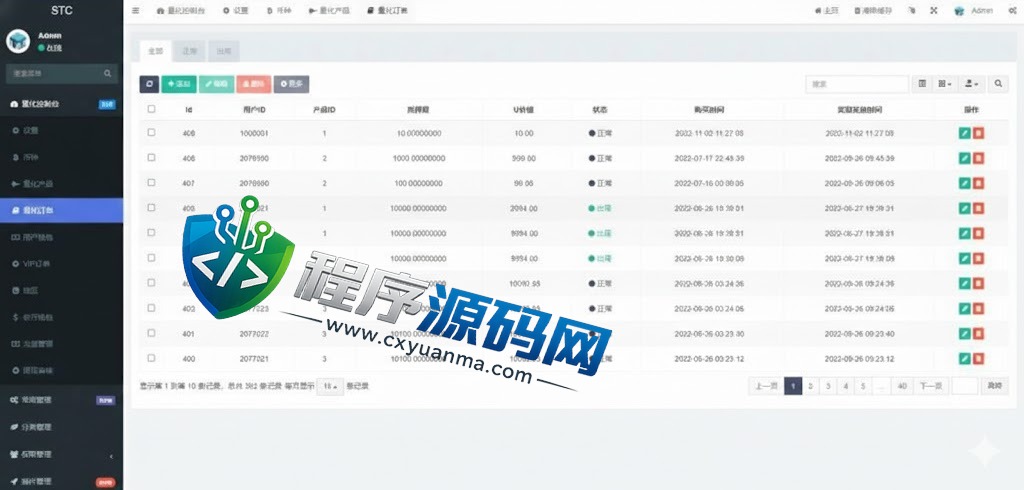This screenshot has height=490, width=1024.
Task: Open 用户钱包 in the sidebar
Action: click(61, 237)
